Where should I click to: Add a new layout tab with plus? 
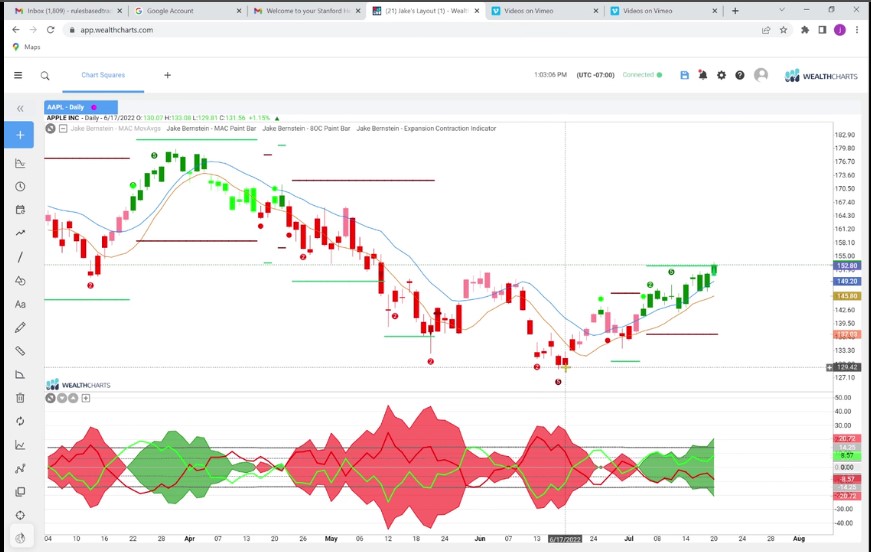[x=167, y=75]
